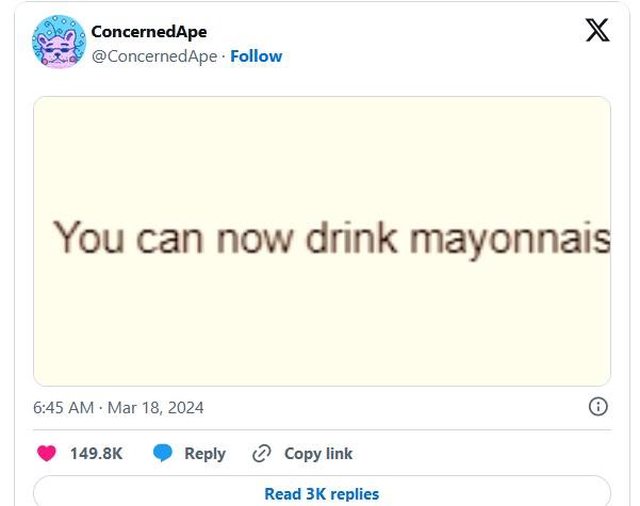Follow the ConcernedApe account
Screen dimensions: 640x506
(256, 56)
